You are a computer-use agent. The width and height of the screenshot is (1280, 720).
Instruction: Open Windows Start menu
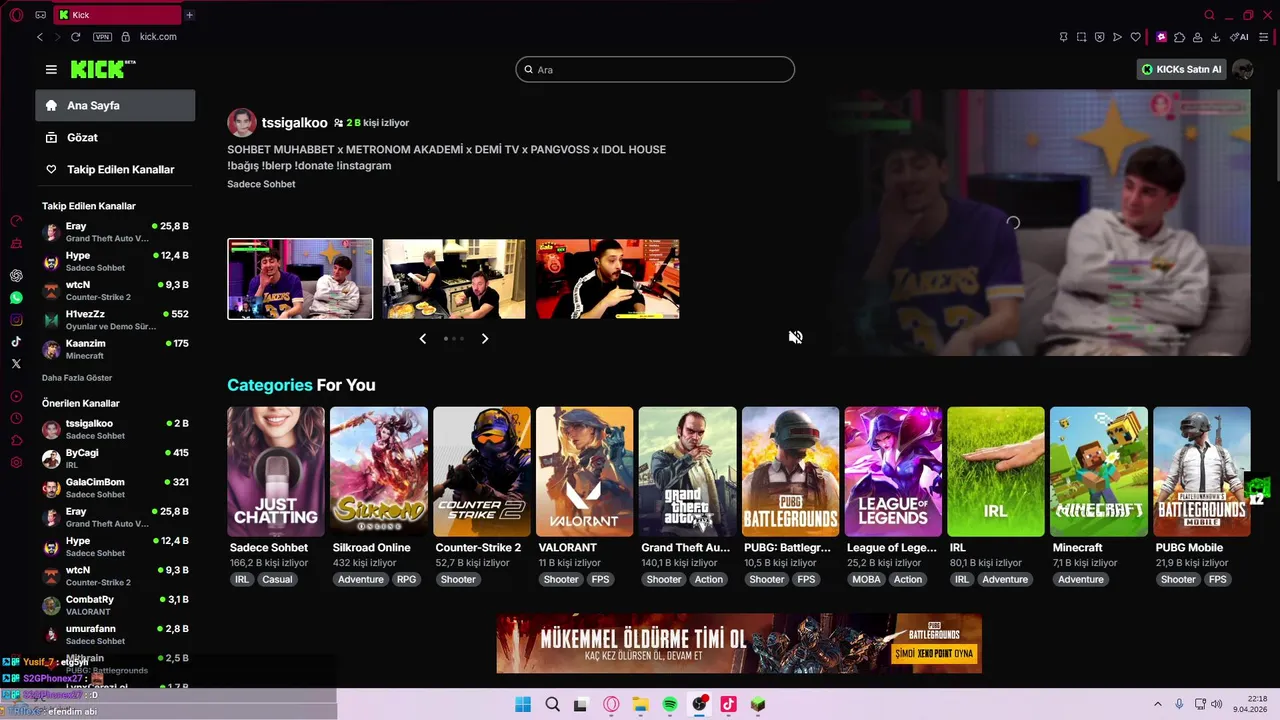pos(523,704)
